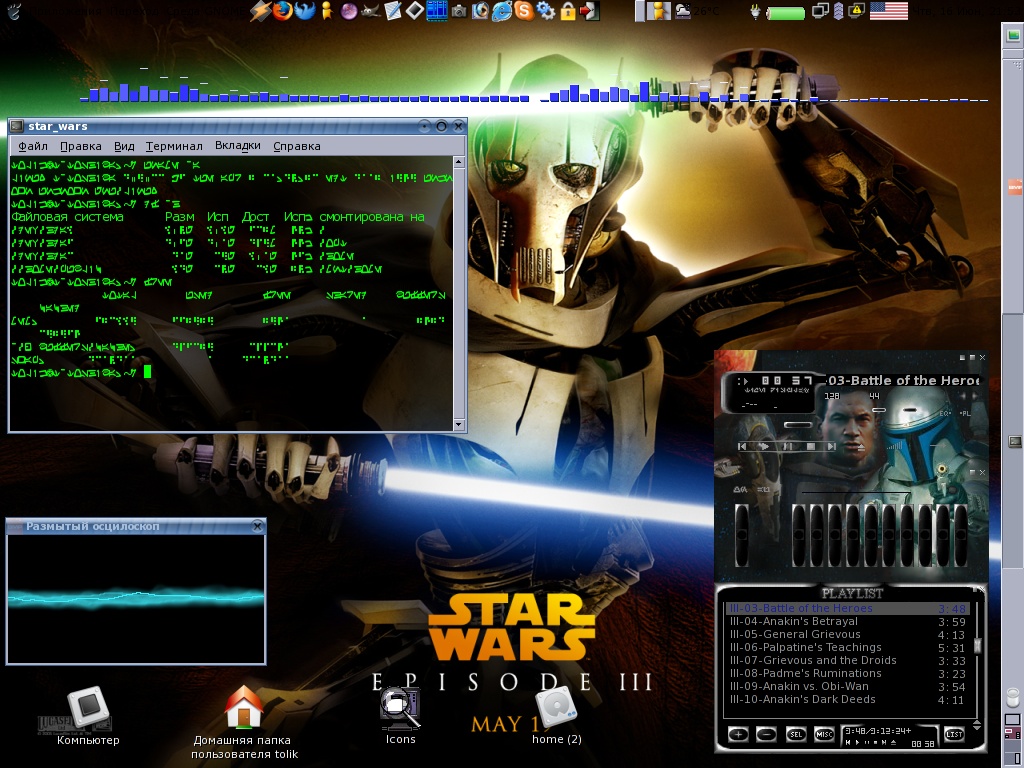Open the Компьютер desktop icon
This screenshot has height=768, width=1024.
88,715
